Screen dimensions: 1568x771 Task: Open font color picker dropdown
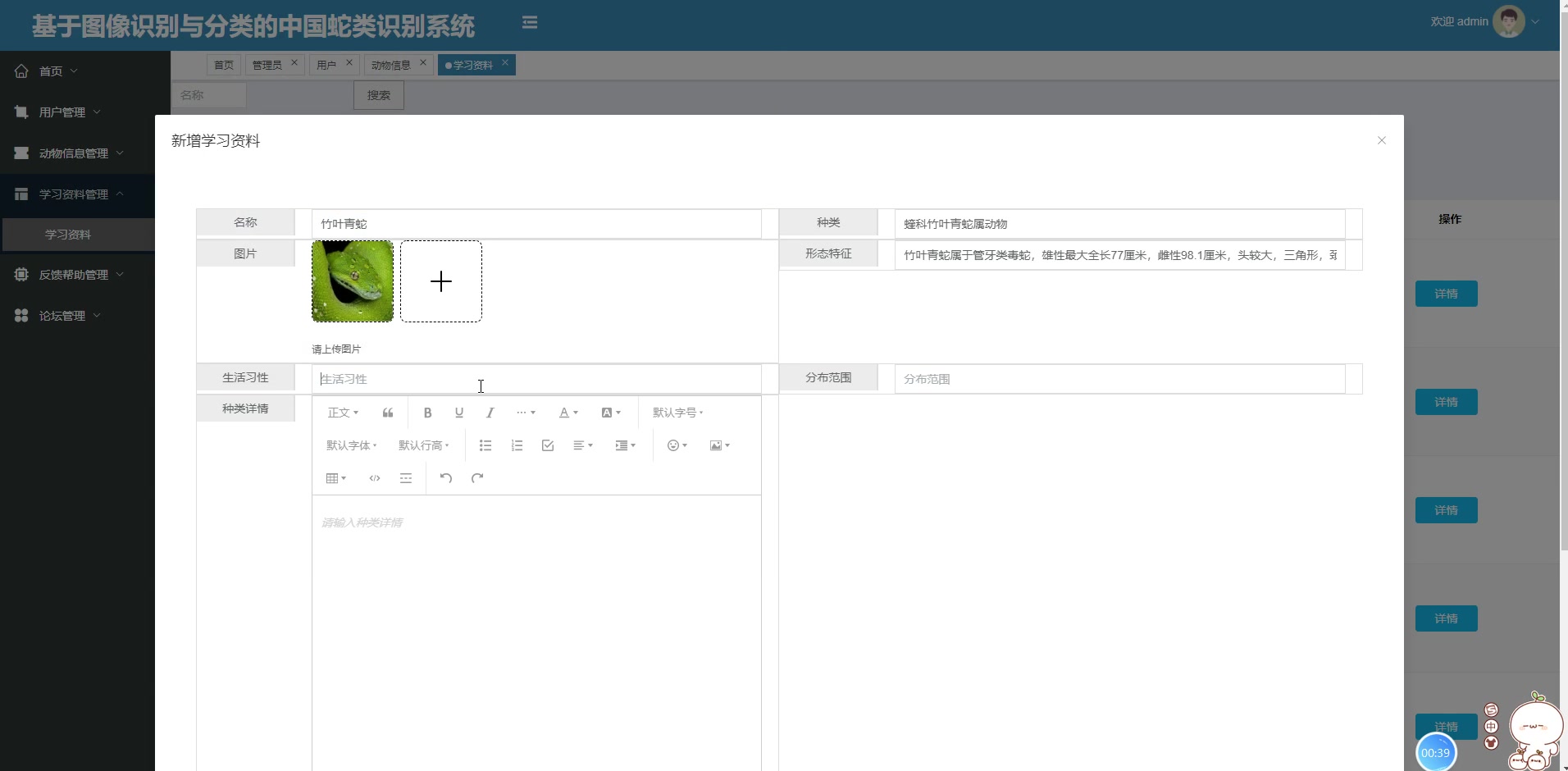(568, 413)
